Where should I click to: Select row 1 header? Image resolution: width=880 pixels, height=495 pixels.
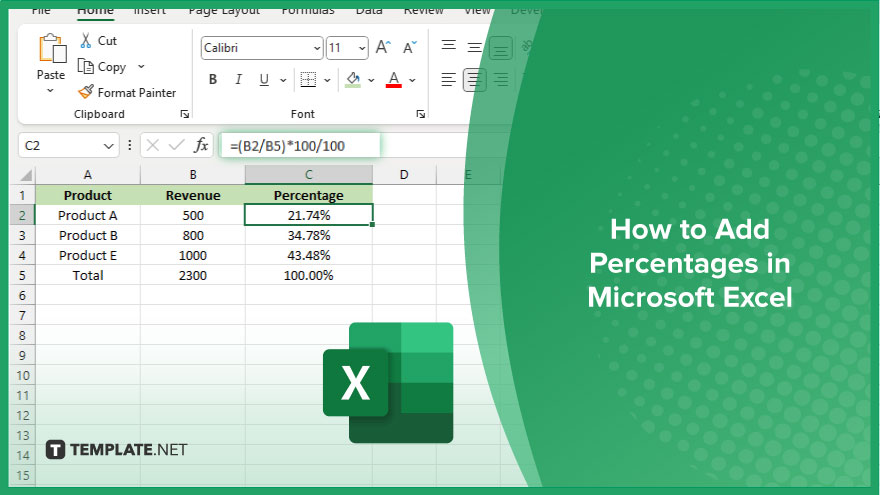(22, 195)
